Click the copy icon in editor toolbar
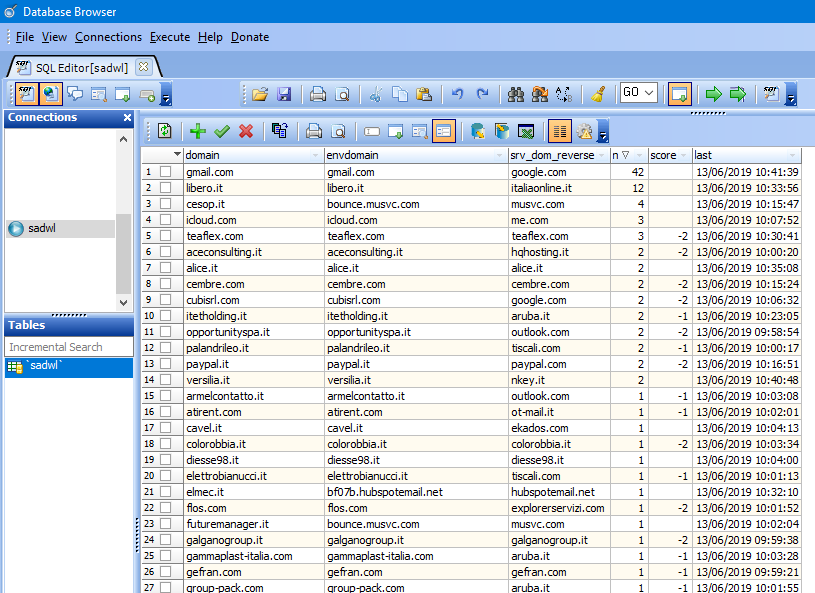The width and height of the screenshot is (815, 593). click(x=400, y=94)
